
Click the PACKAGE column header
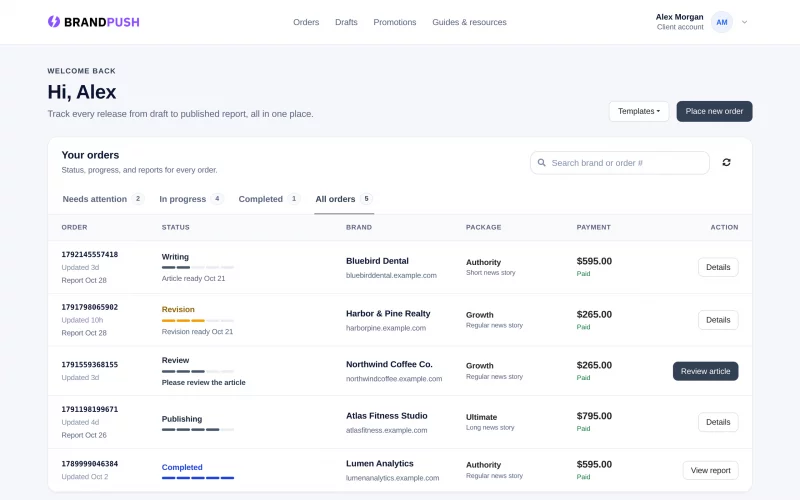click(483, 227)
